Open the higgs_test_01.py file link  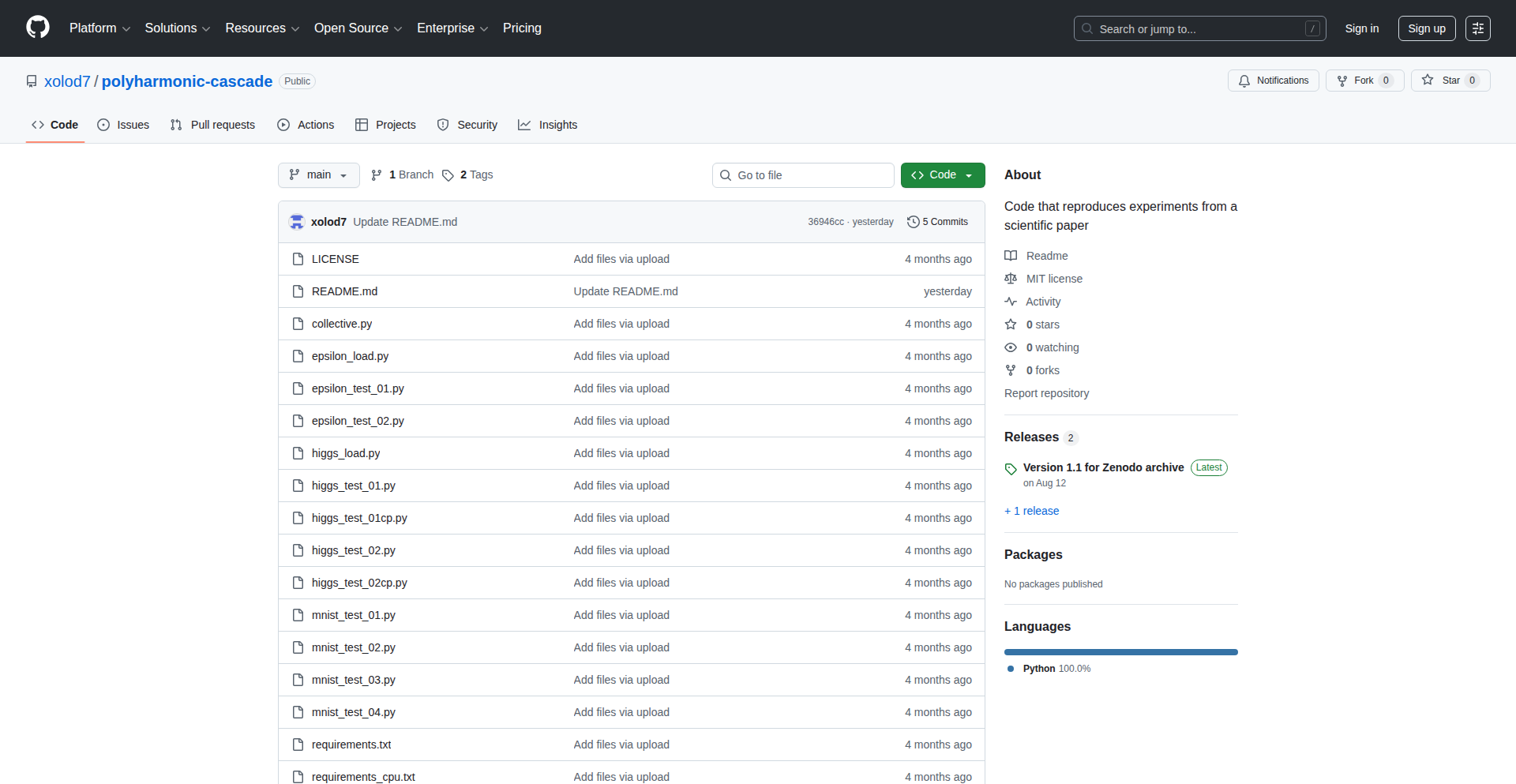click(x=353, y=486)
